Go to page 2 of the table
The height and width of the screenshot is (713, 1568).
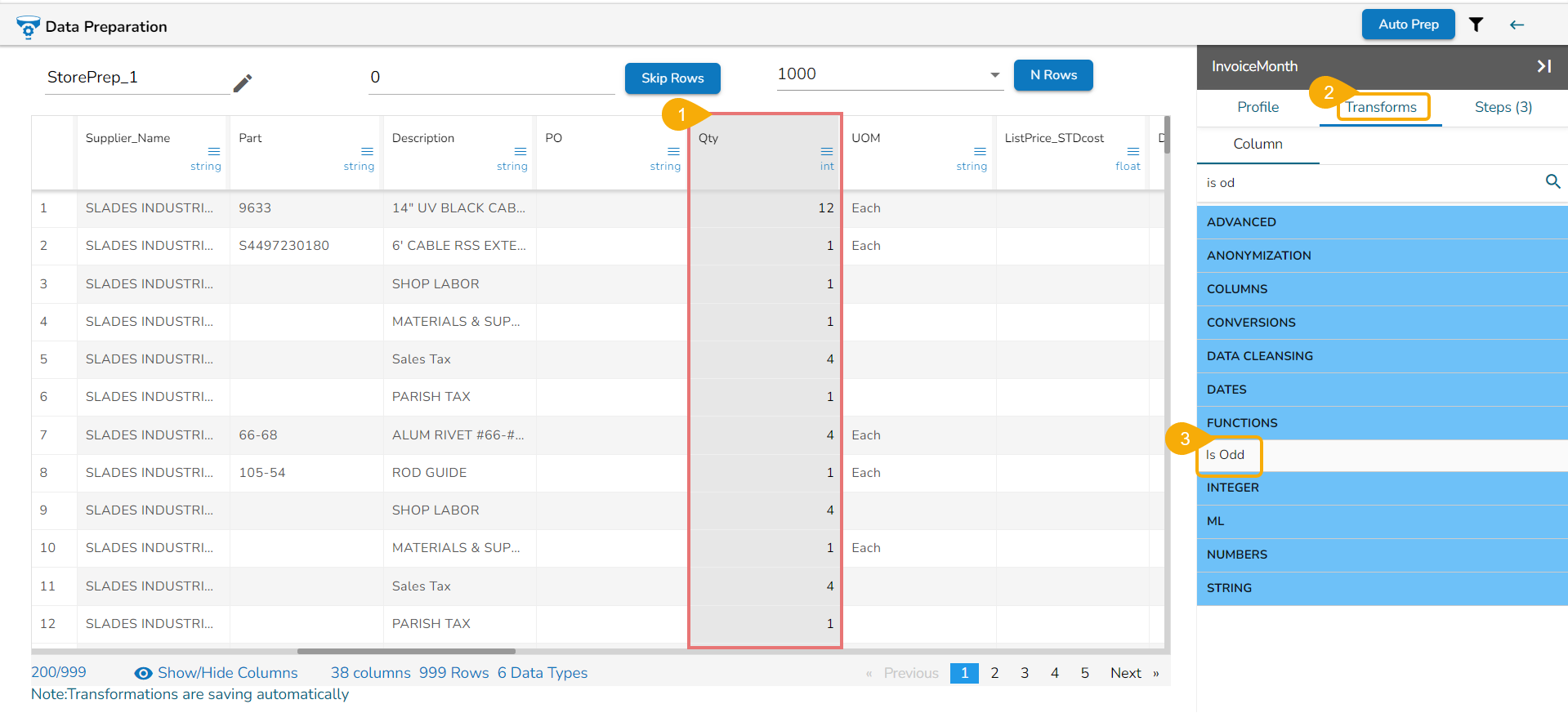point(994,673)
